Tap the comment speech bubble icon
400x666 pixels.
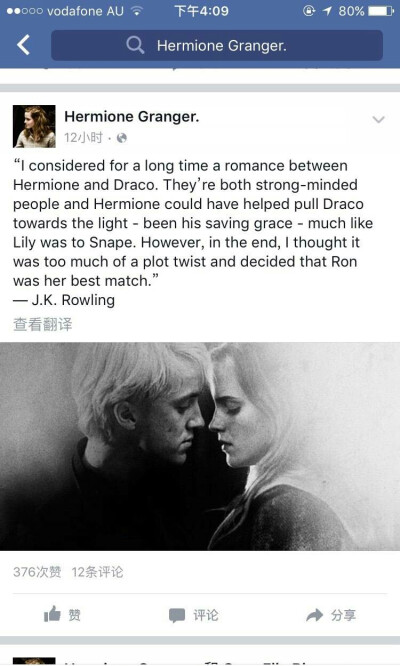tap(177, 615)
